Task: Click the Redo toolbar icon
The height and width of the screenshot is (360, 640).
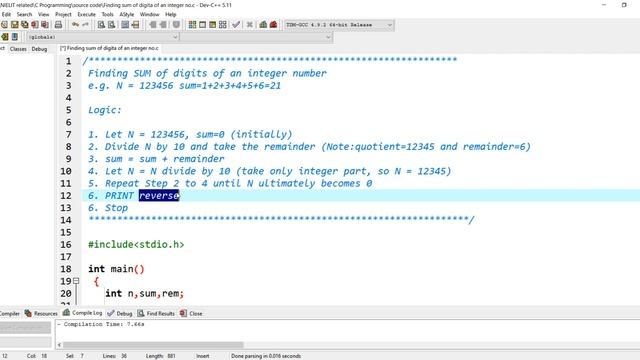Action: [x=85, y=25]
